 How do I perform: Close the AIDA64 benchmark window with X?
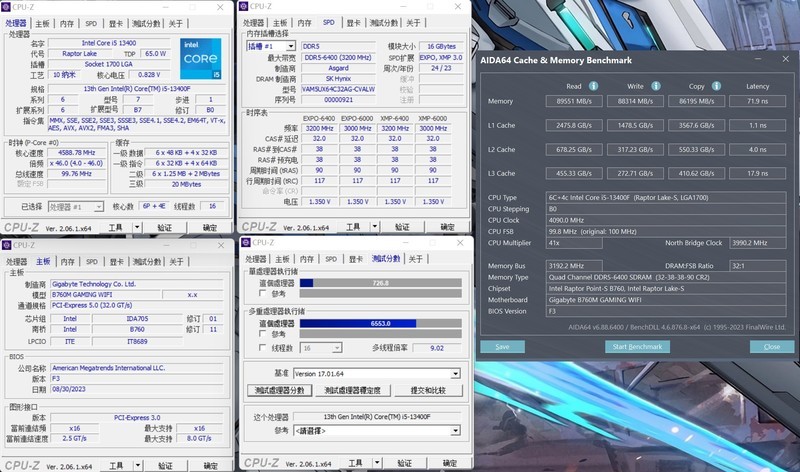point(785,59)
